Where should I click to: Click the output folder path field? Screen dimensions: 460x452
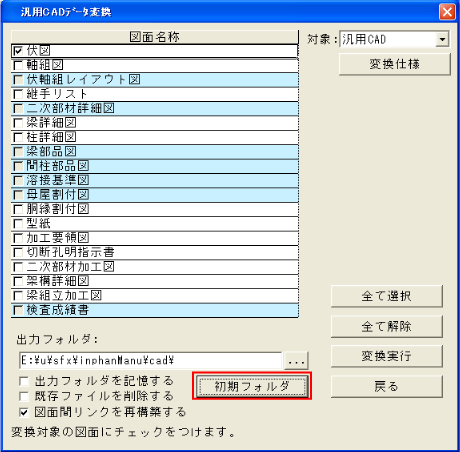point(150,361)
